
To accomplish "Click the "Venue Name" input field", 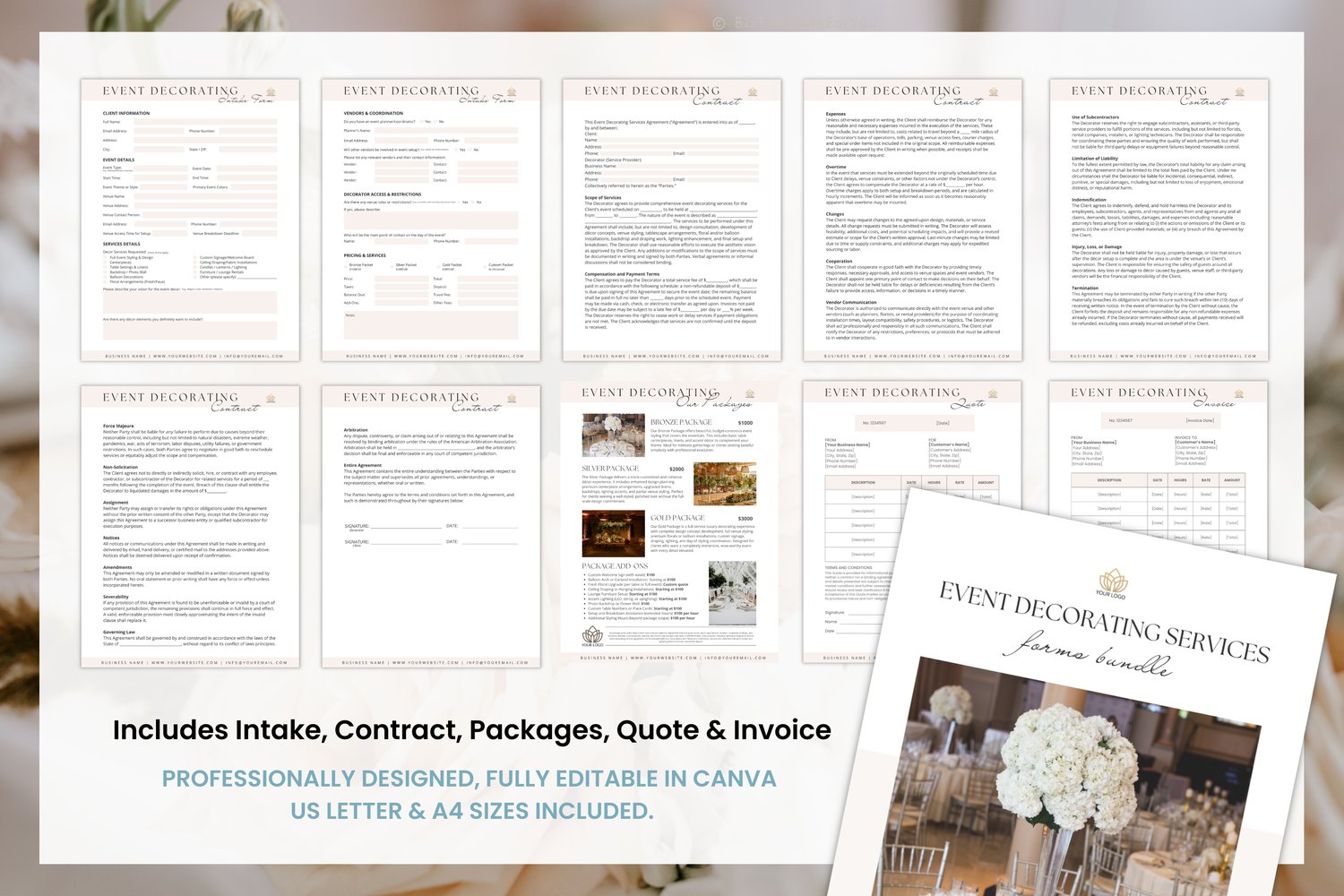I will (203, 196).
